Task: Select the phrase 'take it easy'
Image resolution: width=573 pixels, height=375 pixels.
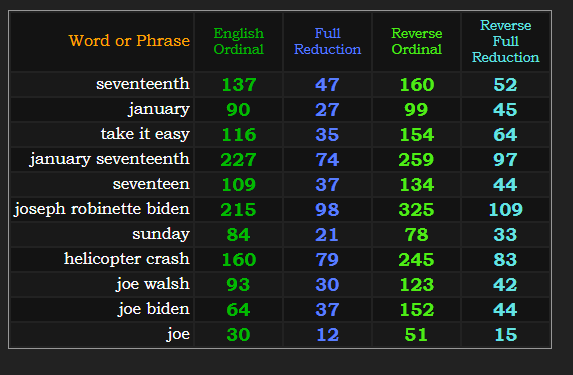Action: click(x=145, y=134)
